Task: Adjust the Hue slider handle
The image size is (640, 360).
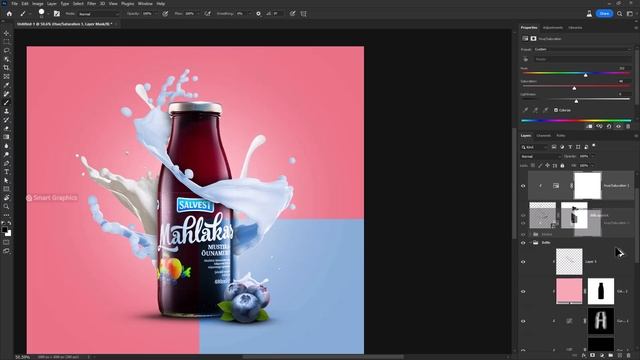Action: coord(586,75)
